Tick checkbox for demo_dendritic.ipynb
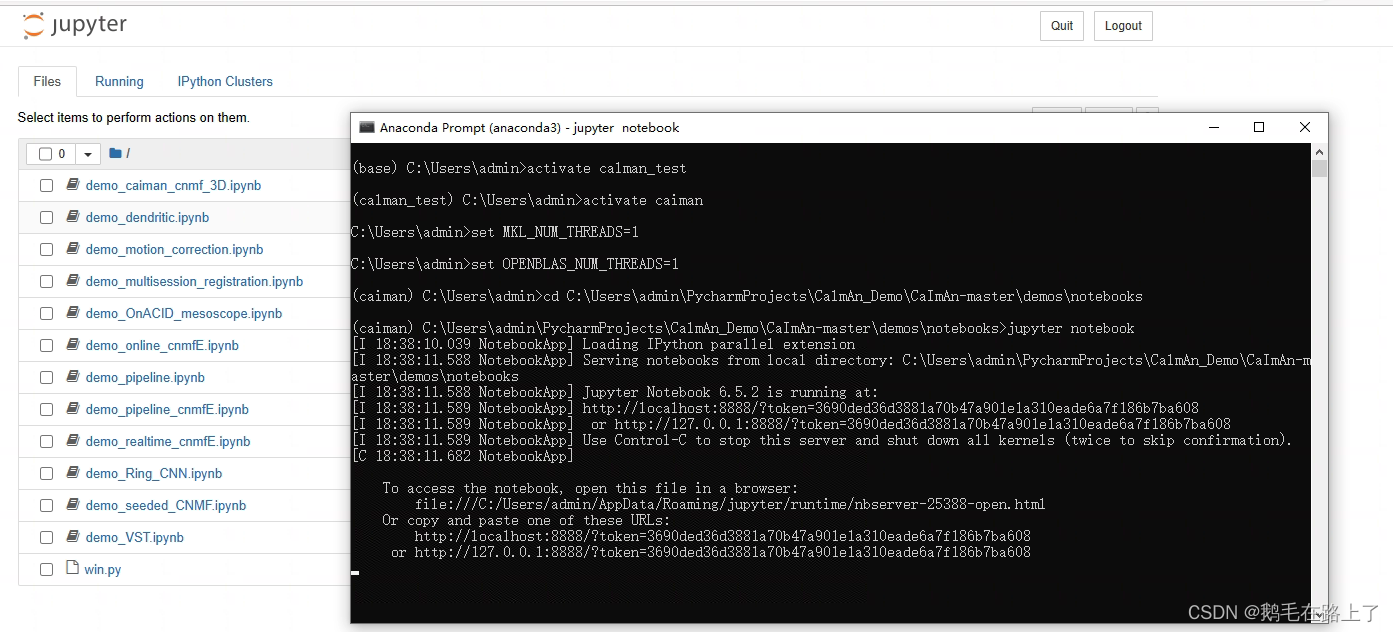This screenshot has height=632, width=1393. 46,218
